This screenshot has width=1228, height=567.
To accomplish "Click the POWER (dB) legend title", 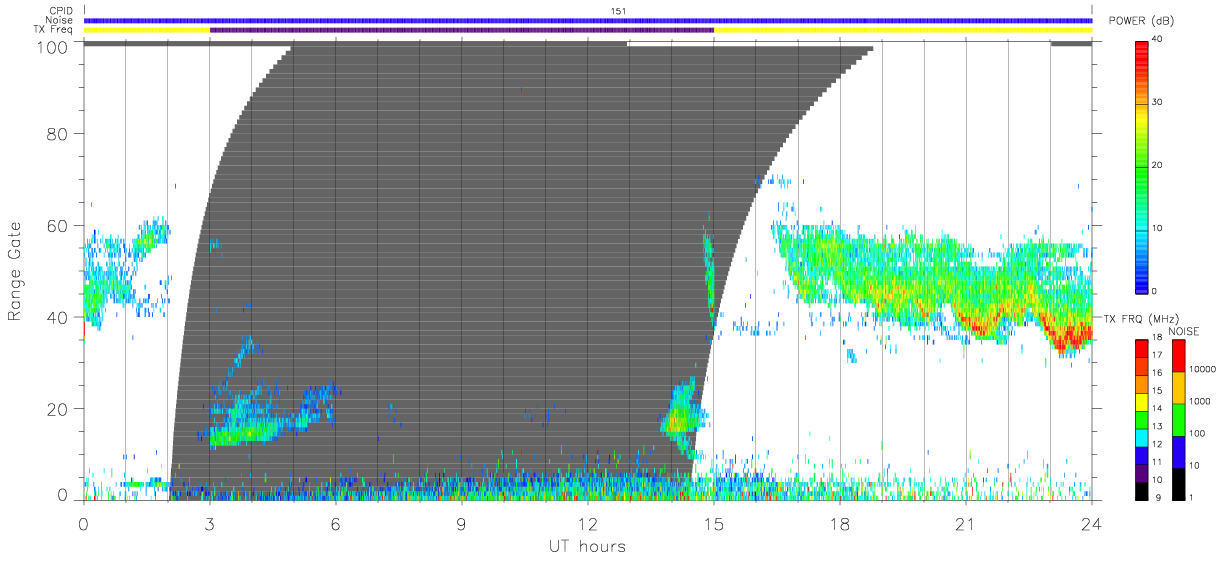I will click(x=1140, y=22).
